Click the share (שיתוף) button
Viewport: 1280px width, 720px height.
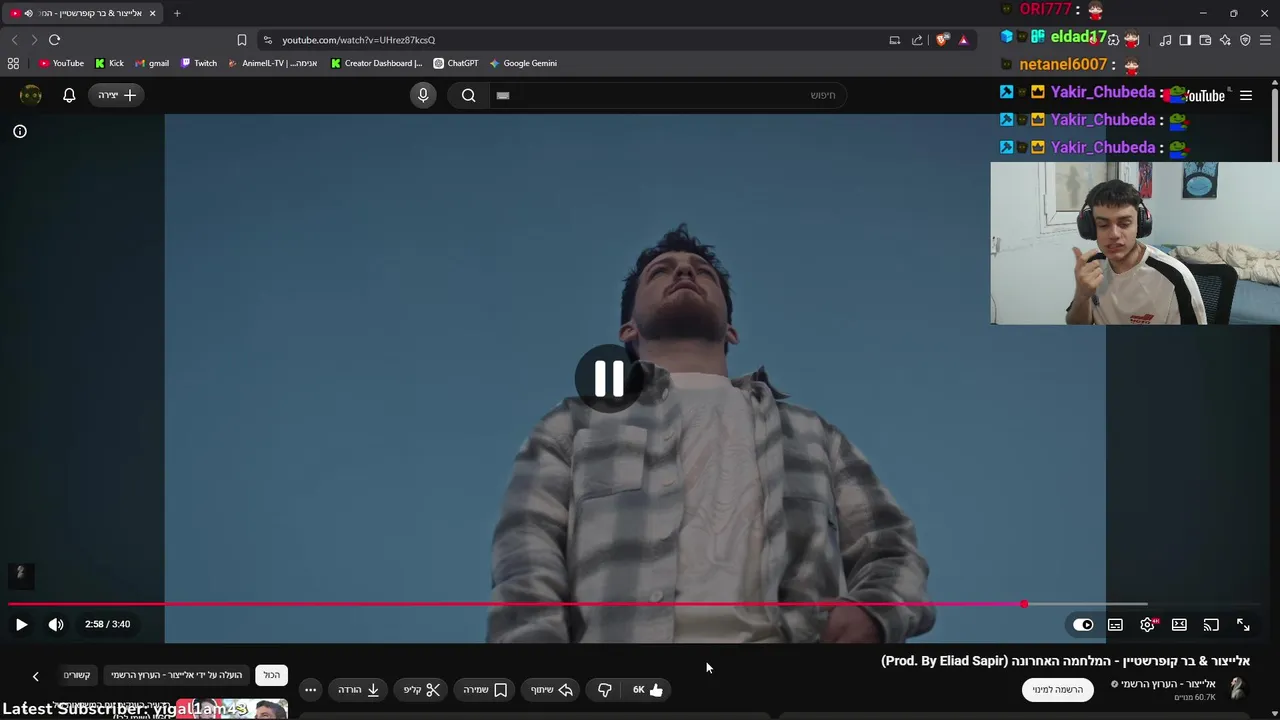[552, 690]
